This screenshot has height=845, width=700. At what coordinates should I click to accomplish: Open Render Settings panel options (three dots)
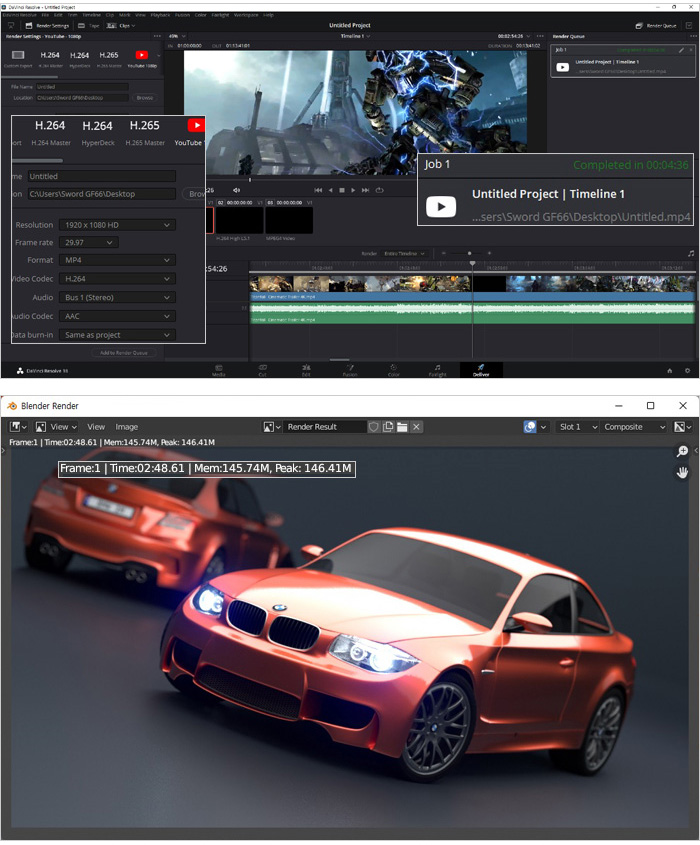pyautogui.click(x=157, y=36)
